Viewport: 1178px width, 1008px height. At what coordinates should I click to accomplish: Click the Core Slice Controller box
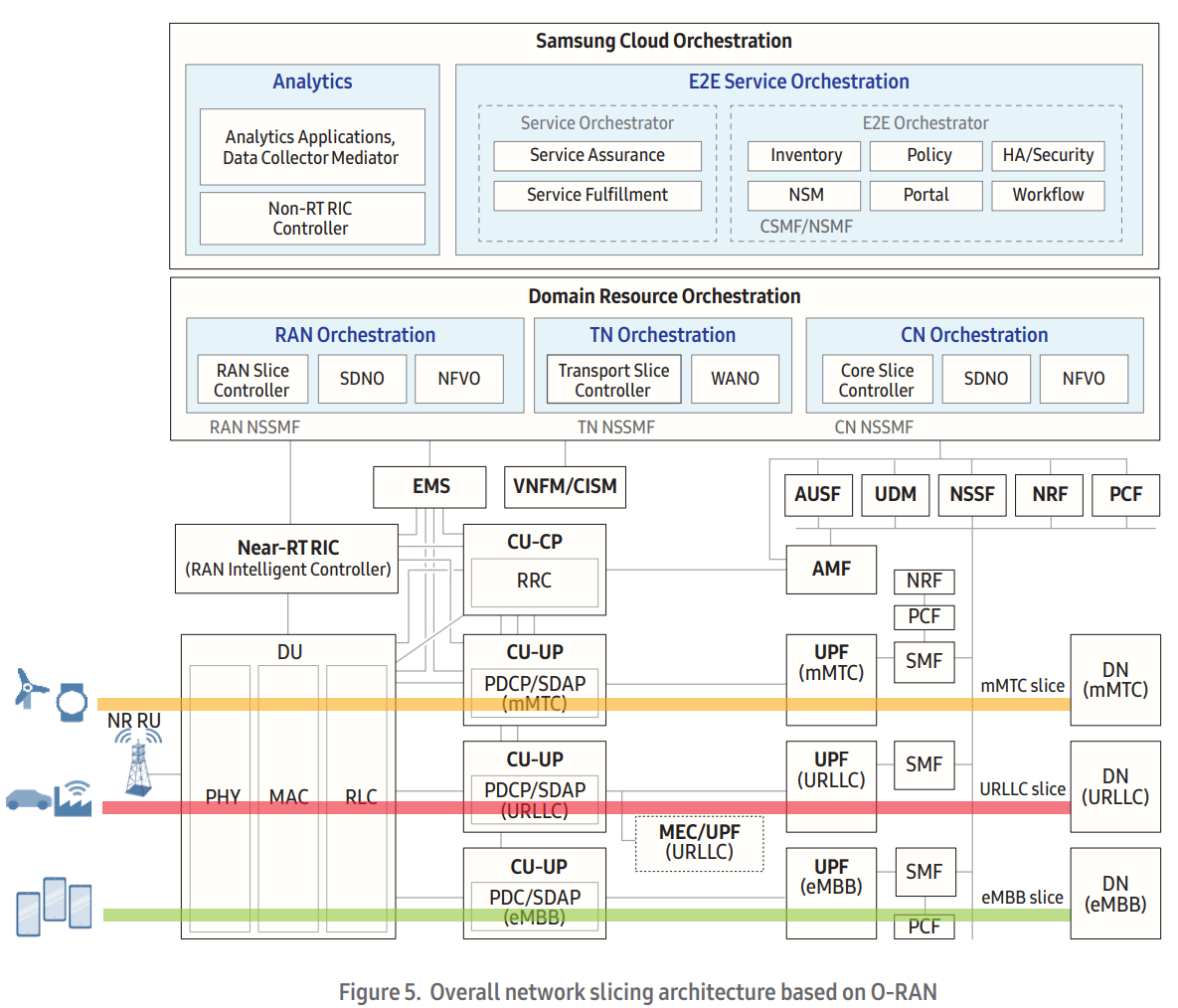(x=878, y=380)
